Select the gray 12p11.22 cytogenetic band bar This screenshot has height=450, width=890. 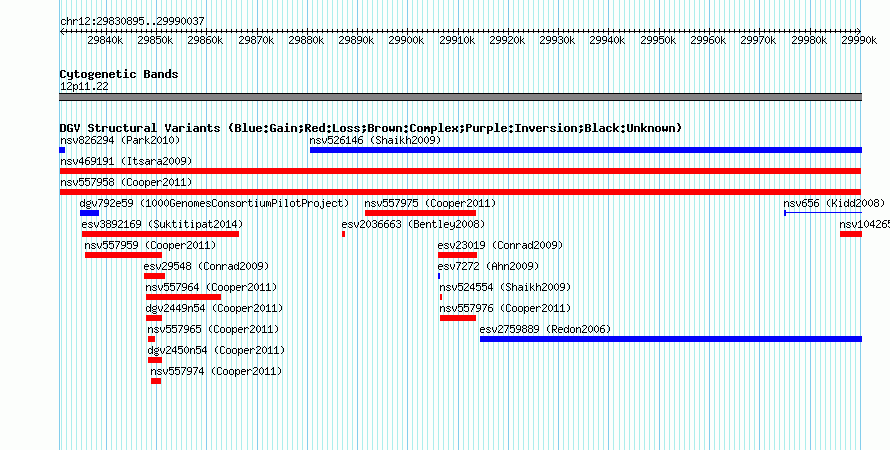coord(460,97)
